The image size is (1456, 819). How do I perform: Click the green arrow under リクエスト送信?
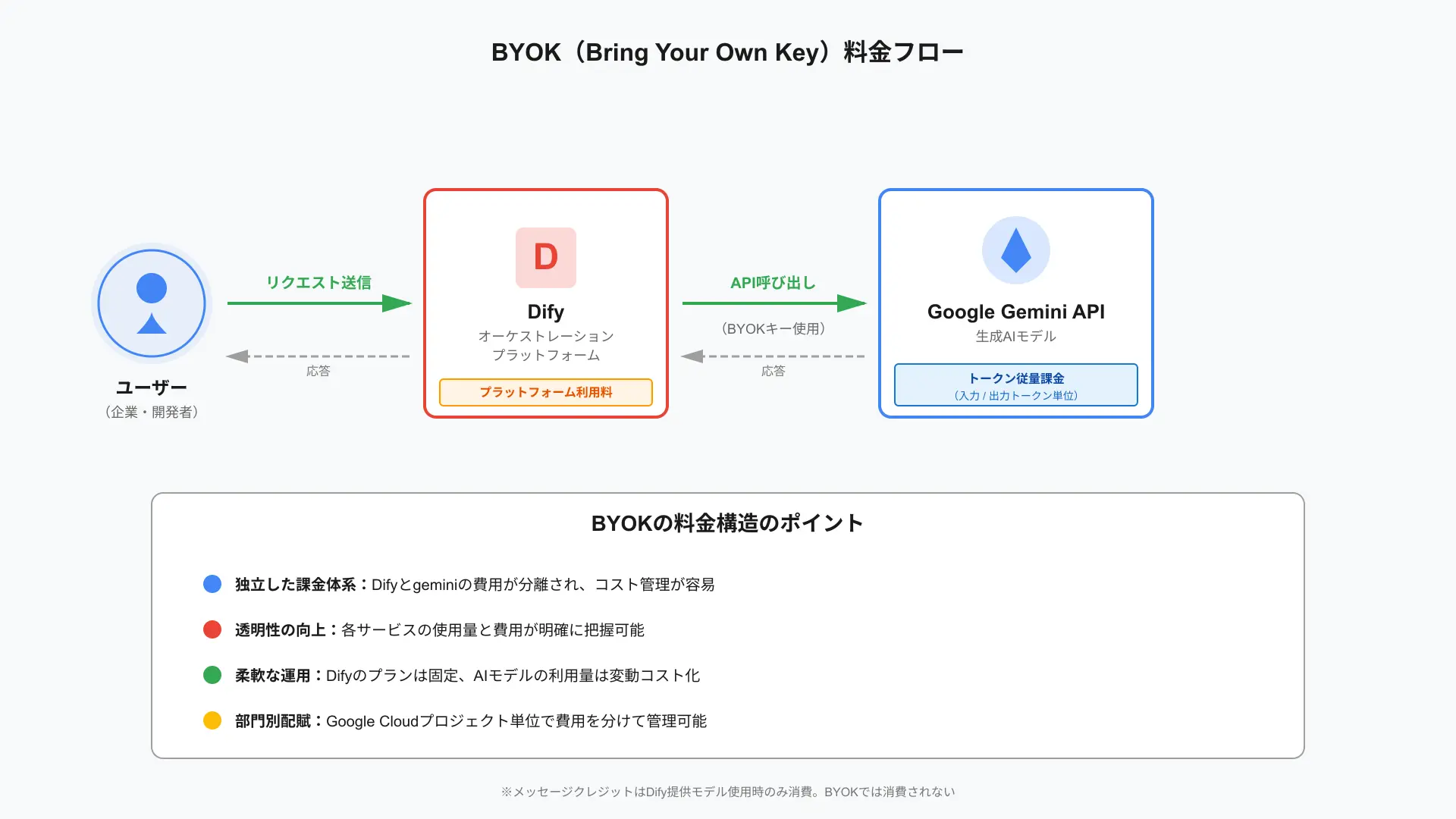click(x=319, y=303)
